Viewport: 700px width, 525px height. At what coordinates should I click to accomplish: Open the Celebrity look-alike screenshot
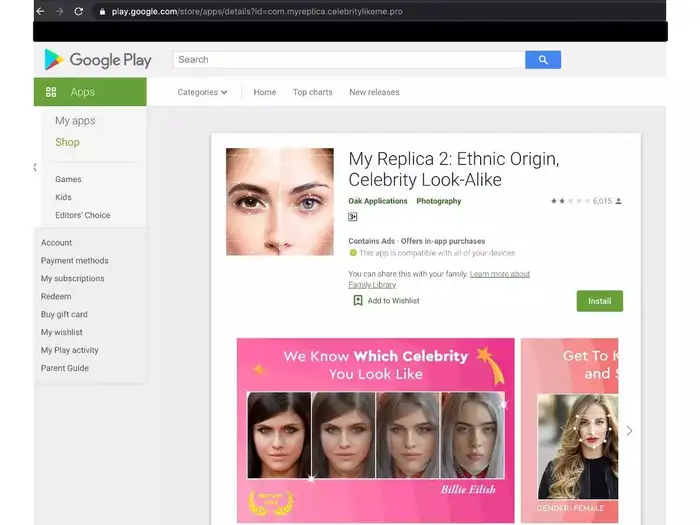(375, 430)
